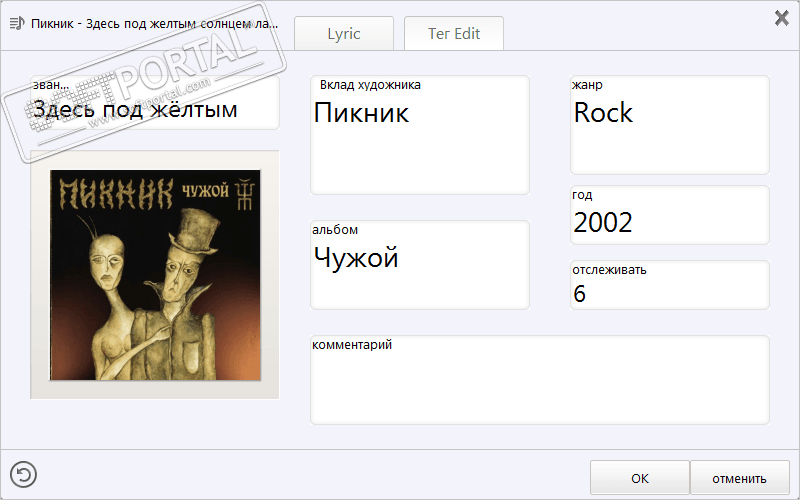
Task: Click the empty комментарий comment field
Action: pyautogui.click(x=540, y=380)
